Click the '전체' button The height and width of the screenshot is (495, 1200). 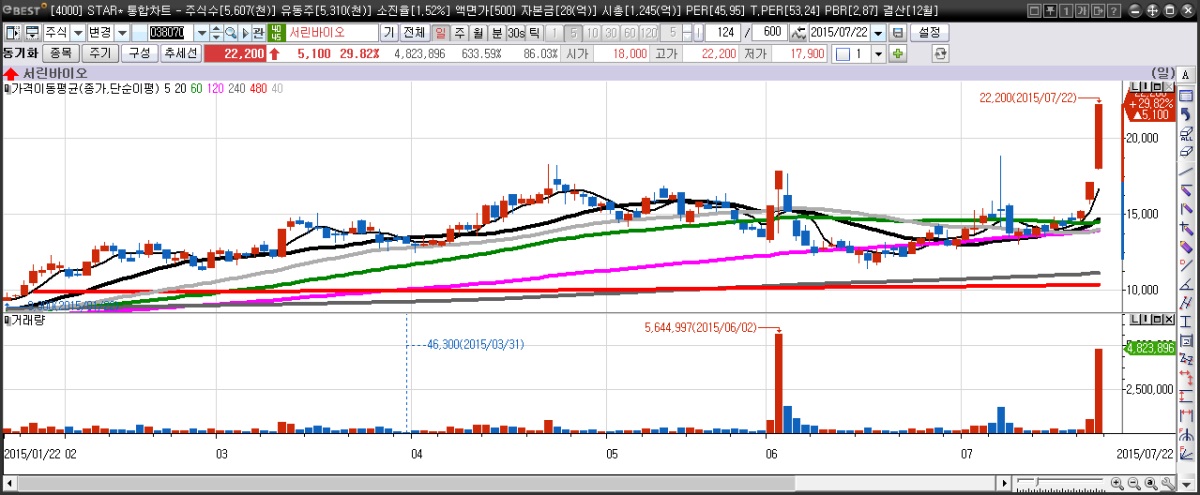point(414,33)
